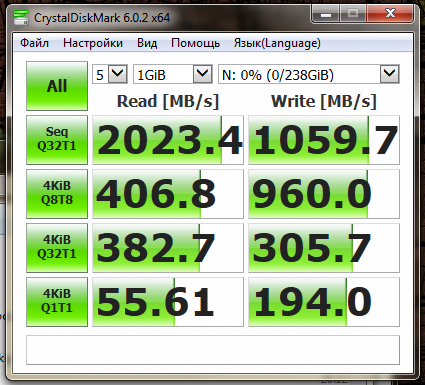Start the 4KiB Q1T1 test
Screen dimensions: 425x385
click(57, 302)
